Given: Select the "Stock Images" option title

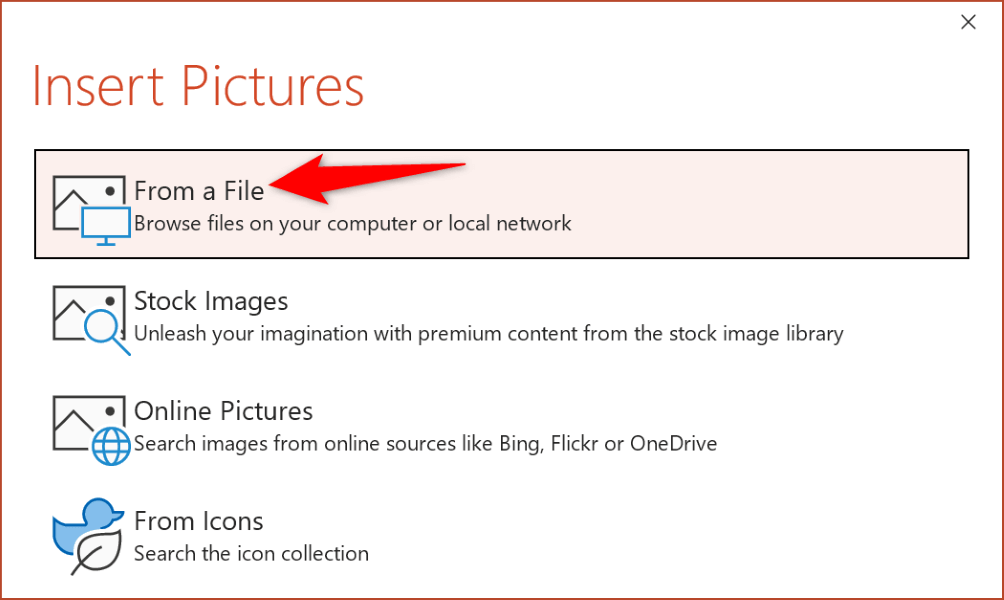Looking at the screenshot, I should click(x=211, y=301).
